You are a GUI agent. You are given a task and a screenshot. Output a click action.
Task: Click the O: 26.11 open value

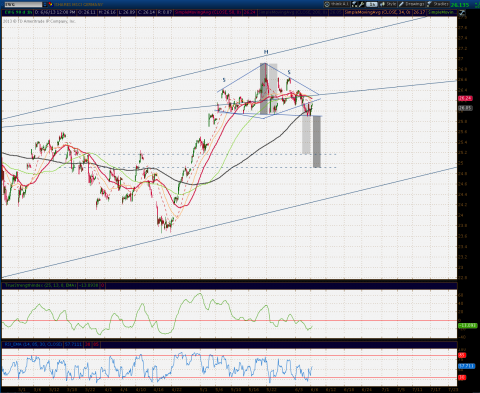[x=87, y=12]
